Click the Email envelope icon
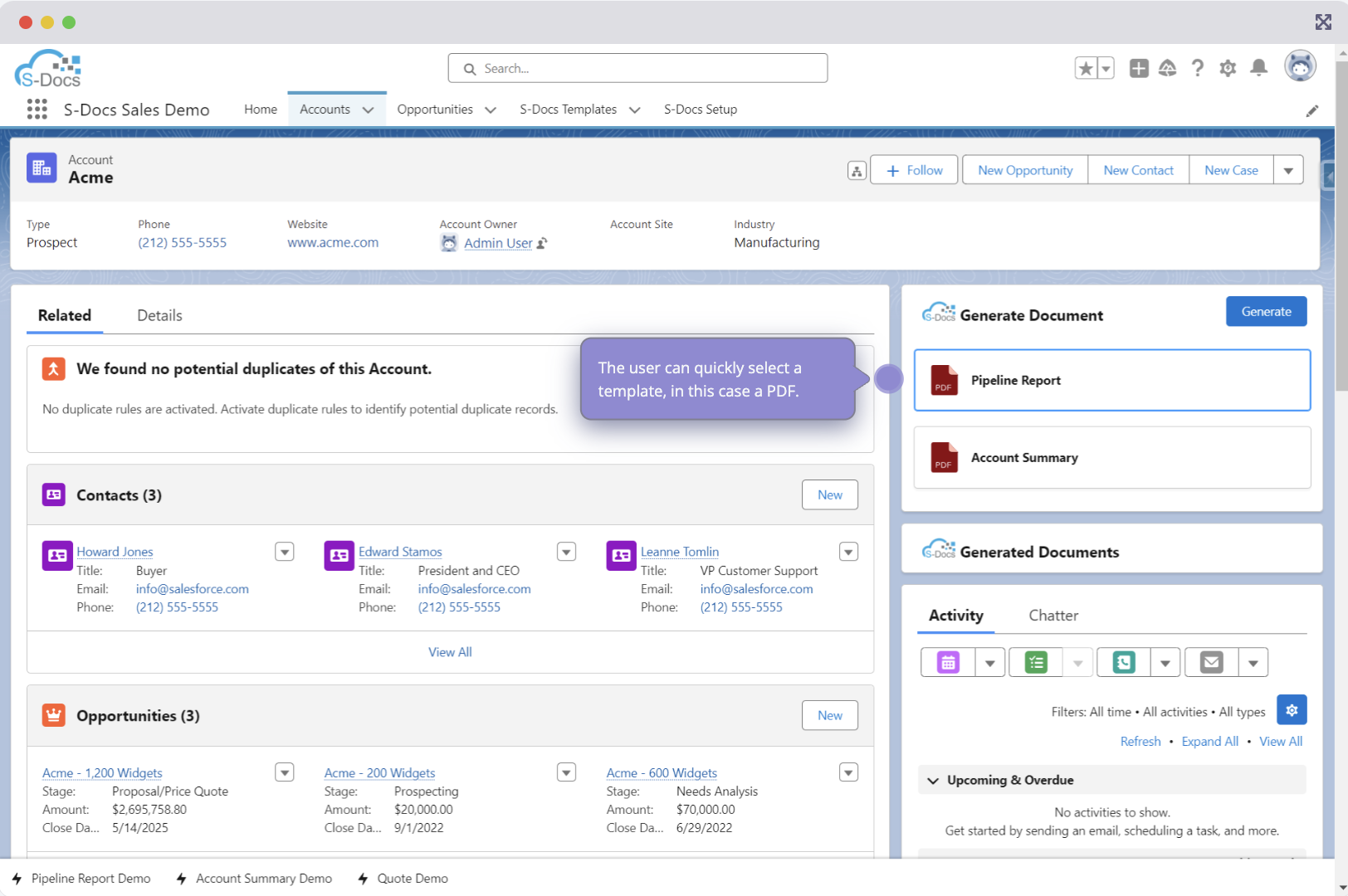Screen dimensions: 1348x896 pyautogui.click(x=1212, y=662)
